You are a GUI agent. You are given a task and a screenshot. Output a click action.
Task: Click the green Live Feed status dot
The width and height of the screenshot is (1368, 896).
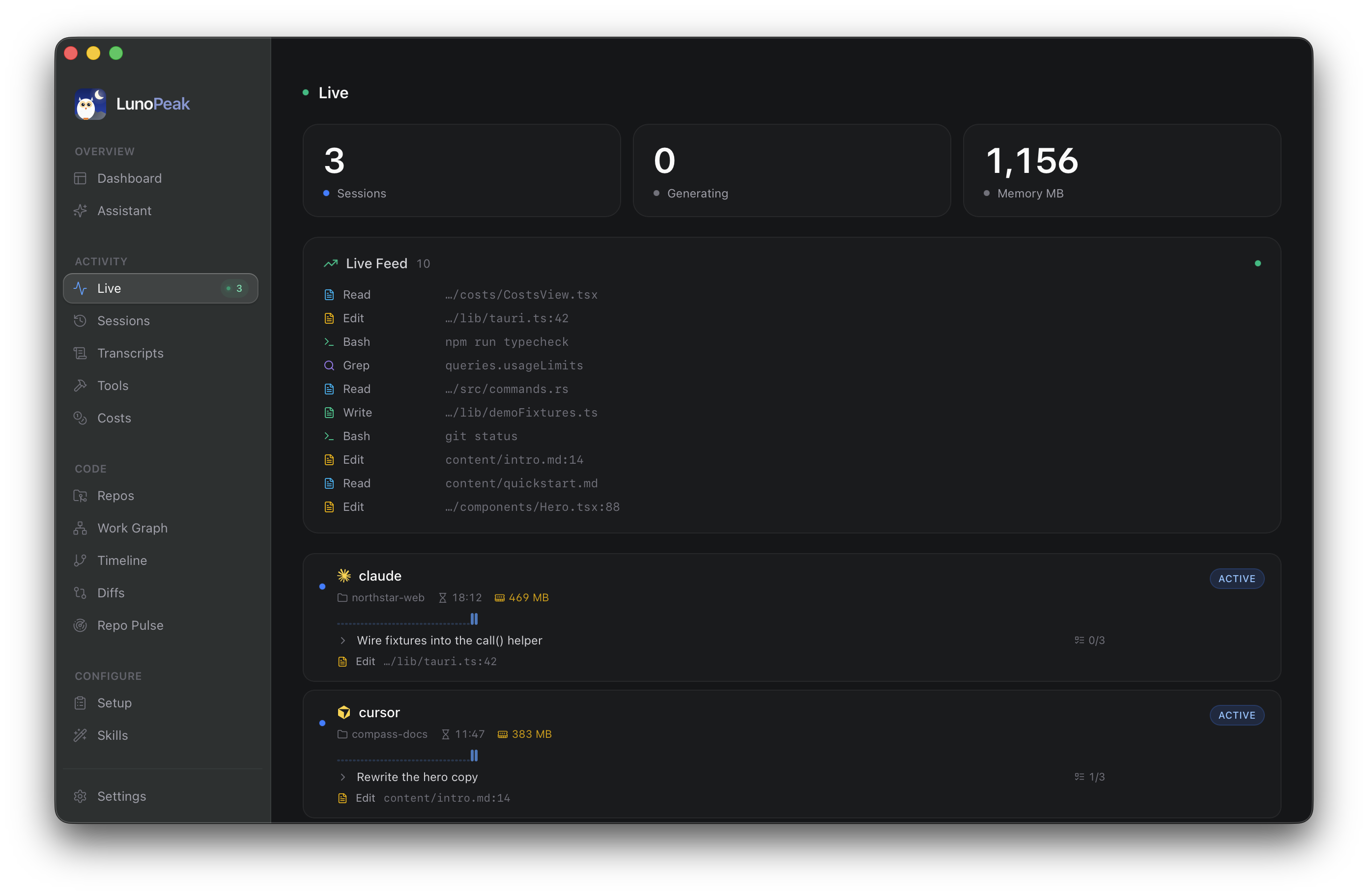click(1257, 263)
